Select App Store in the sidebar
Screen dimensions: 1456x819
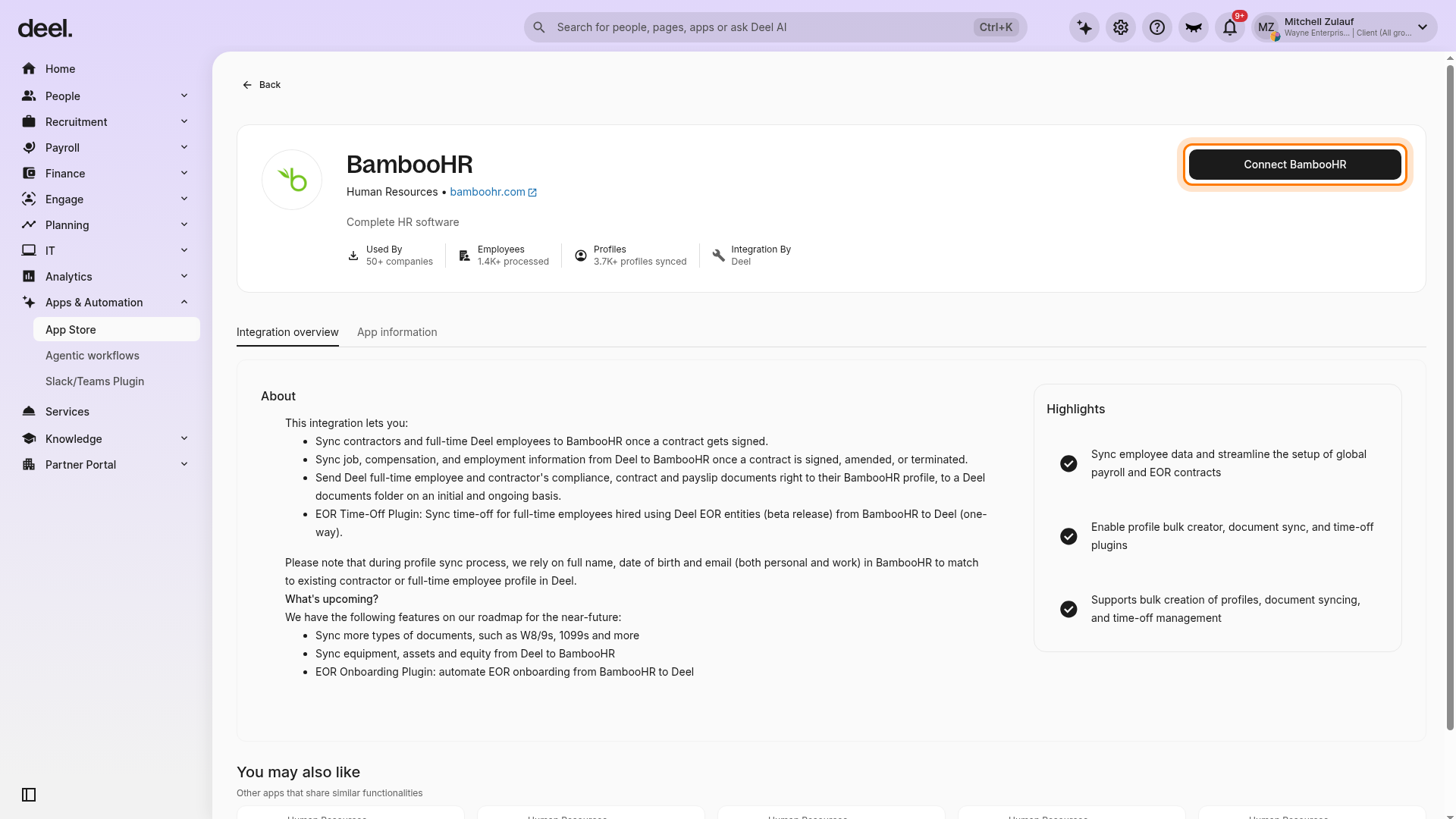tap(117, 330)
